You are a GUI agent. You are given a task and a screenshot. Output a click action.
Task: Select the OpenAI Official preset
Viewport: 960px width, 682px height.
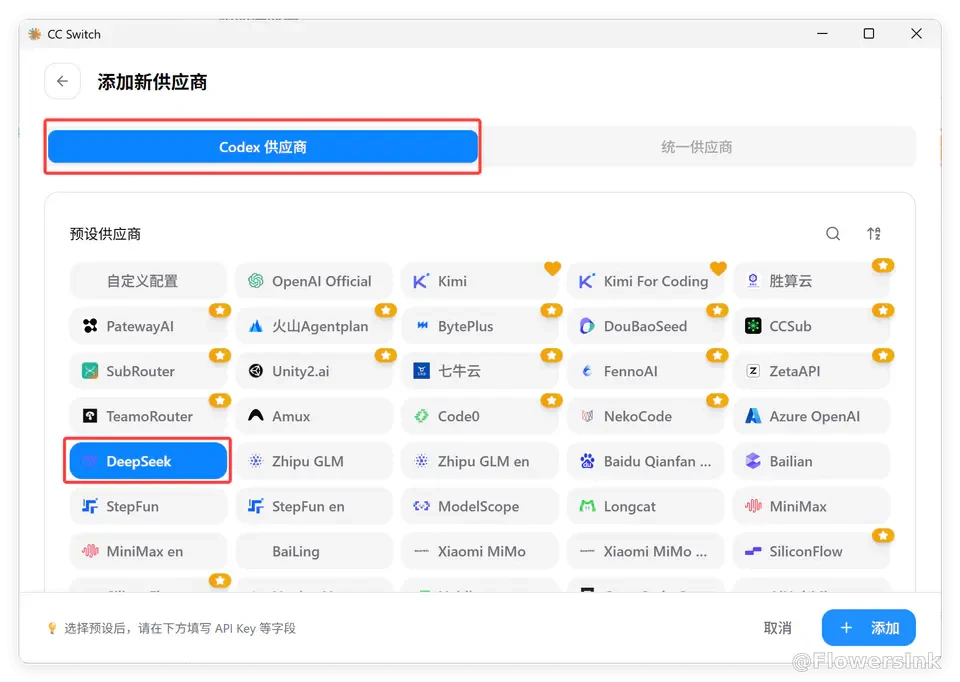(x=314, y=281)
